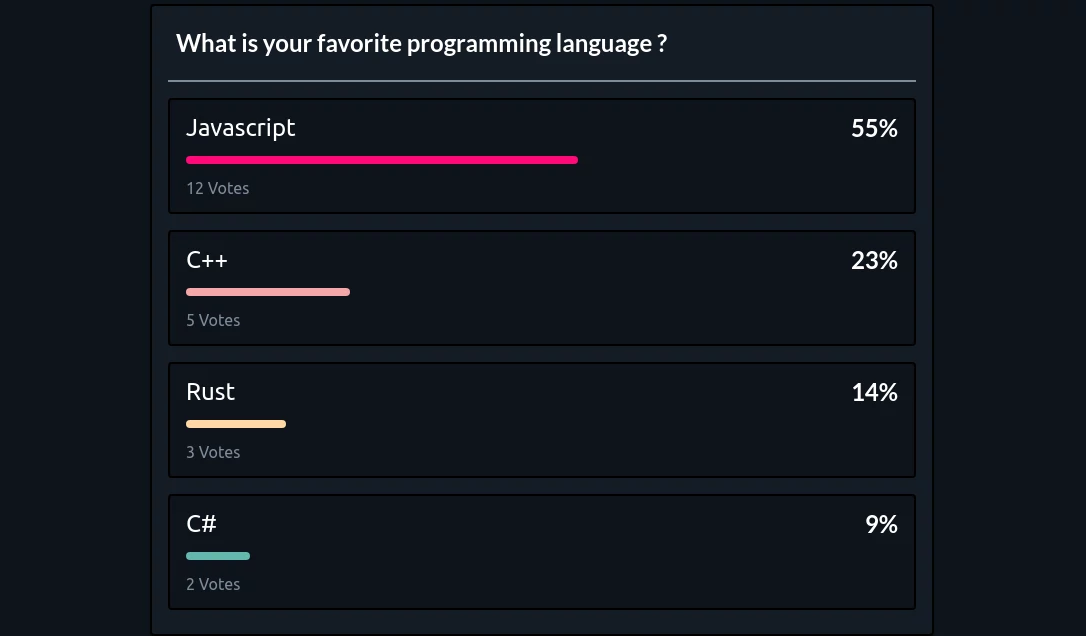Click the 23% percentage for C++
Viewport: 1086px width, 636px height.
(x=874, y=260)
